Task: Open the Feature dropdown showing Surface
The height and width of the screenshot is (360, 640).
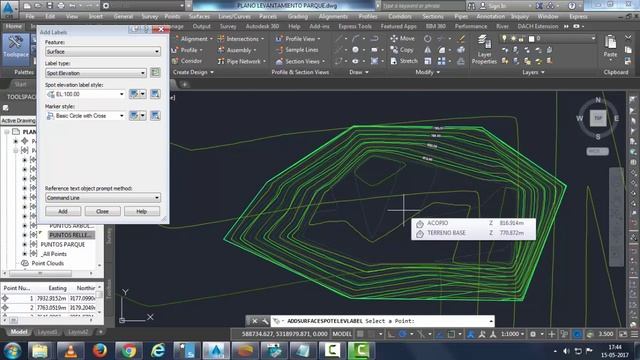Action: coord(103,51)
